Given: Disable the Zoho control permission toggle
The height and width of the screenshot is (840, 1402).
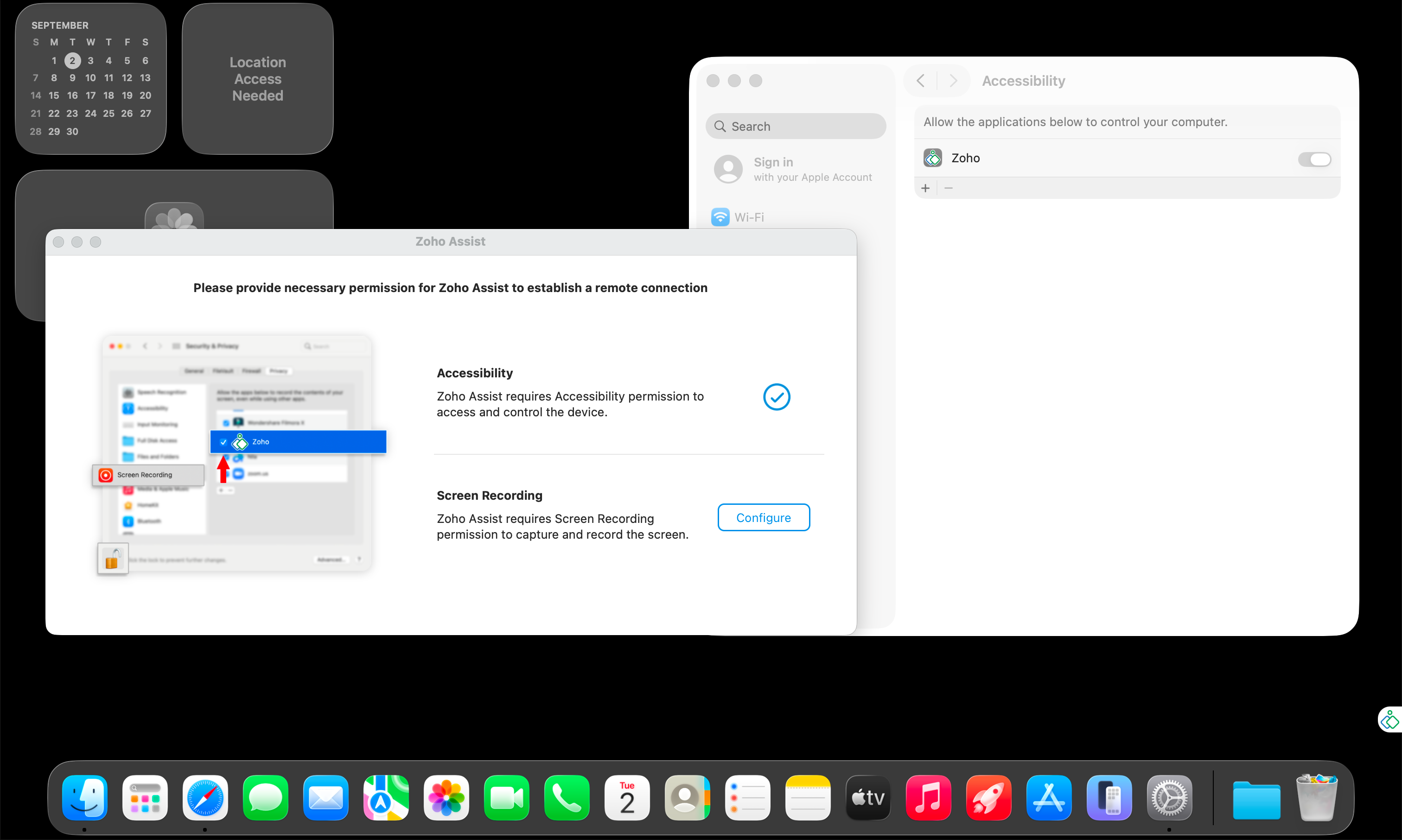Looking at the screenshot, I should (x=1314, y=159).
